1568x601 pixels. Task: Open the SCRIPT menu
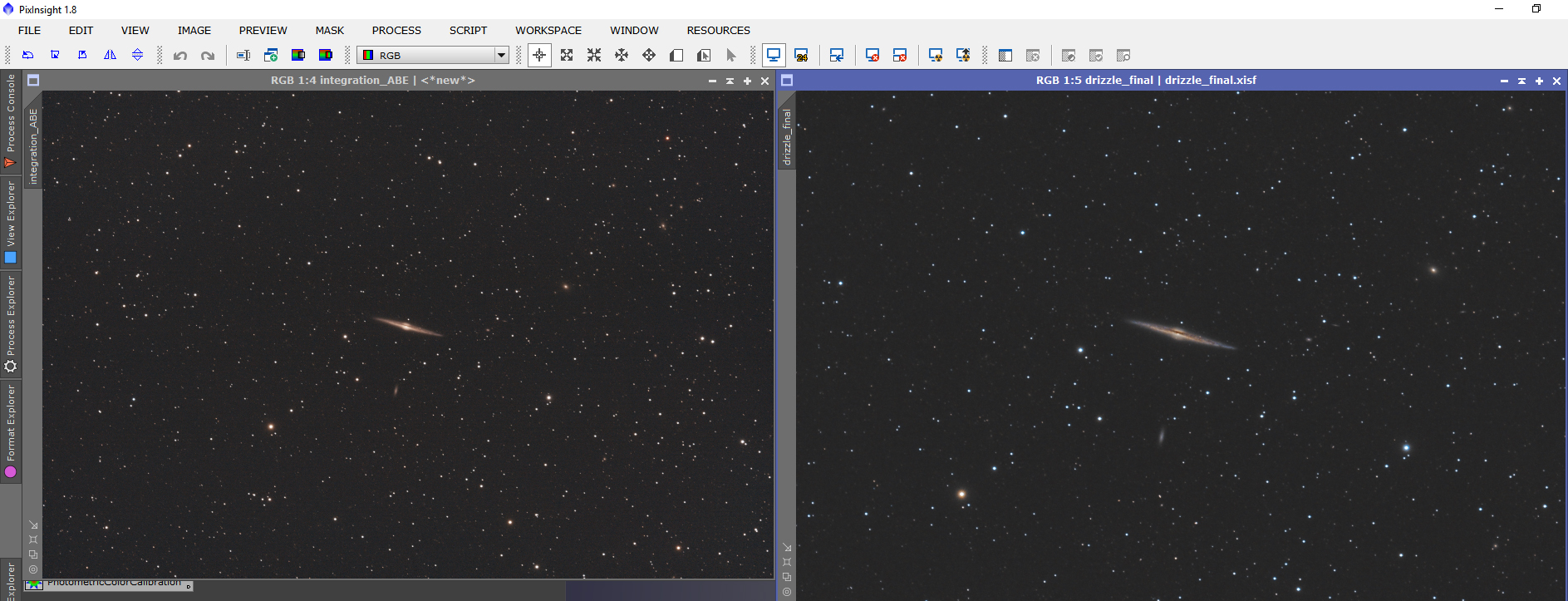click(468, 30)
